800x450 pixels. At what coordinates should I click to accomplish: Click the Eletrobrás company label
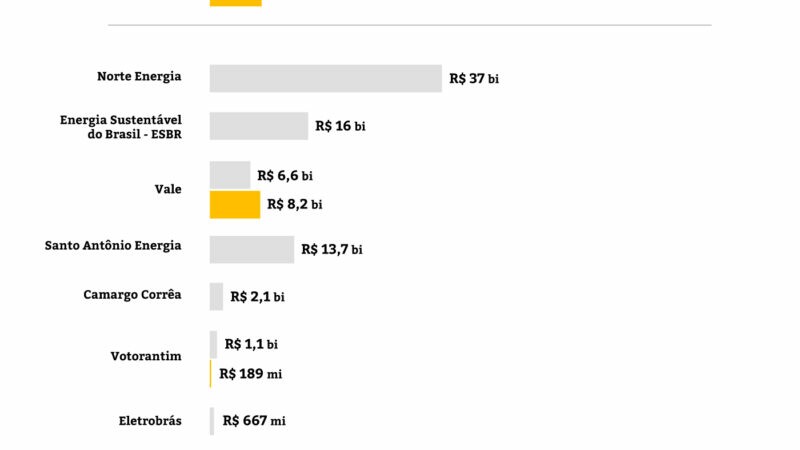click(x=150, y=421)
